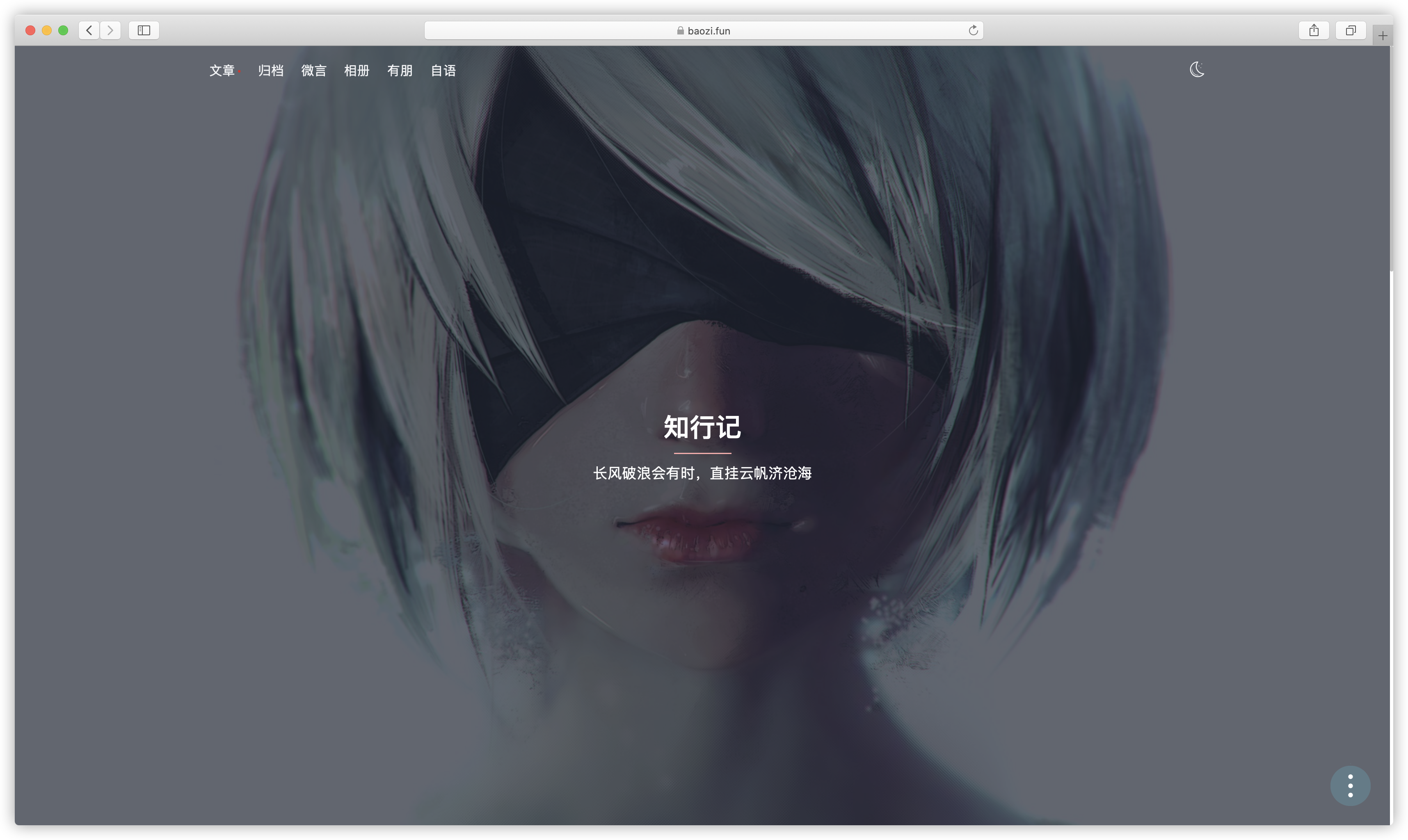Show all tabs overview
This screenshot has height=840, width=1408.
[x=1350, y=31]
